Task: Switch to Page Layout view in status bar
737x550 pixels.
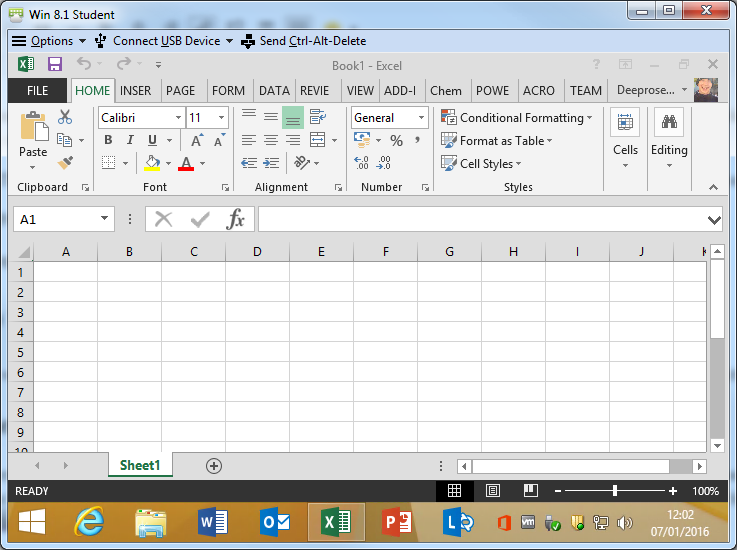Action: [492, 491]
